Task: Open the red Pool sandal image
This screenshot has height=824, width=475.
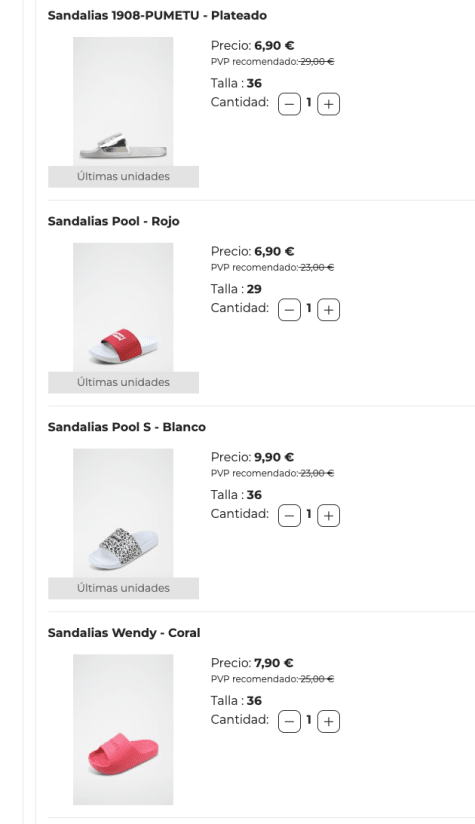Action: point(123,307)
